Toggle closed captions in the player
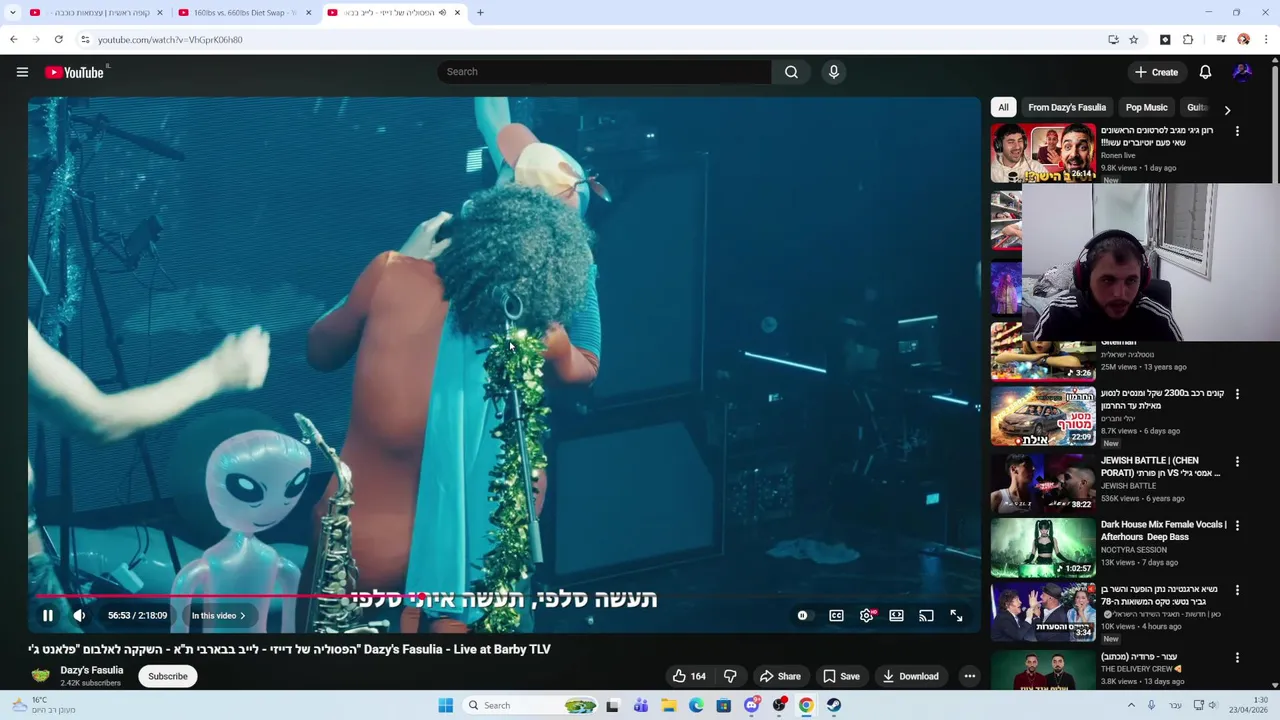The width and height of the screenshot is (1280, 720). [x=836, y=616]
